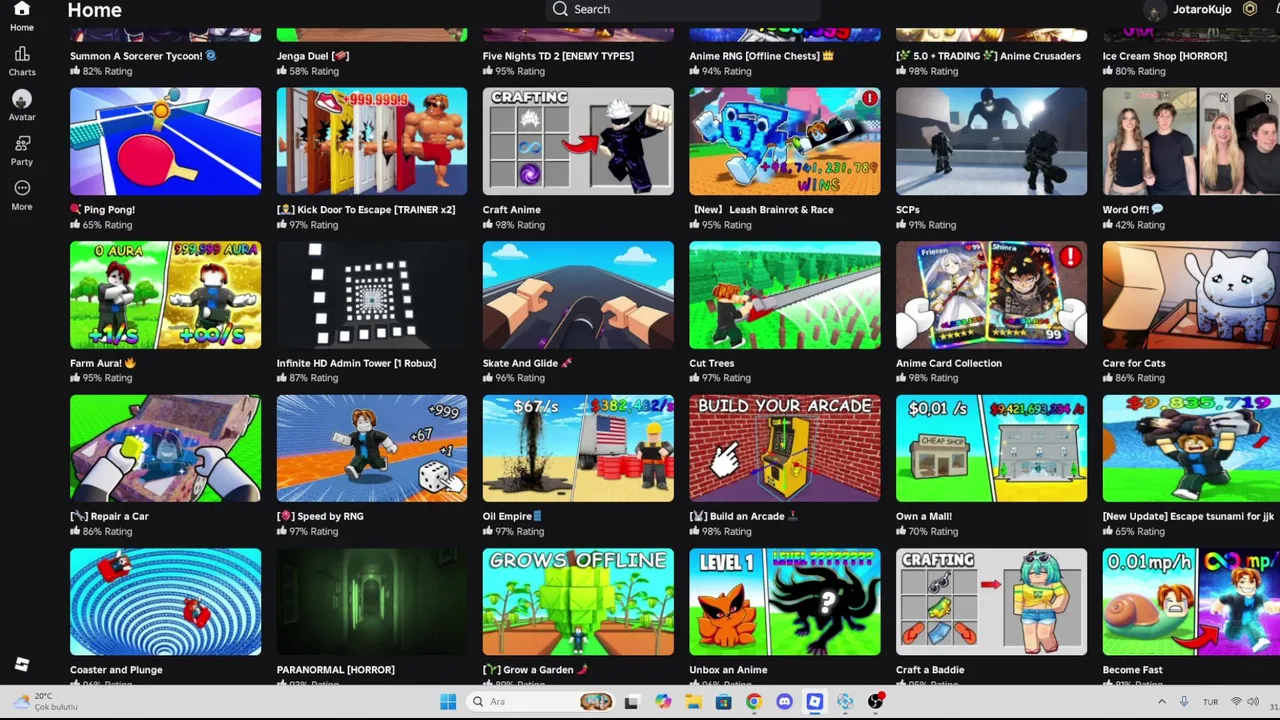Open the JotaroKujo username link

(1202, 9)
